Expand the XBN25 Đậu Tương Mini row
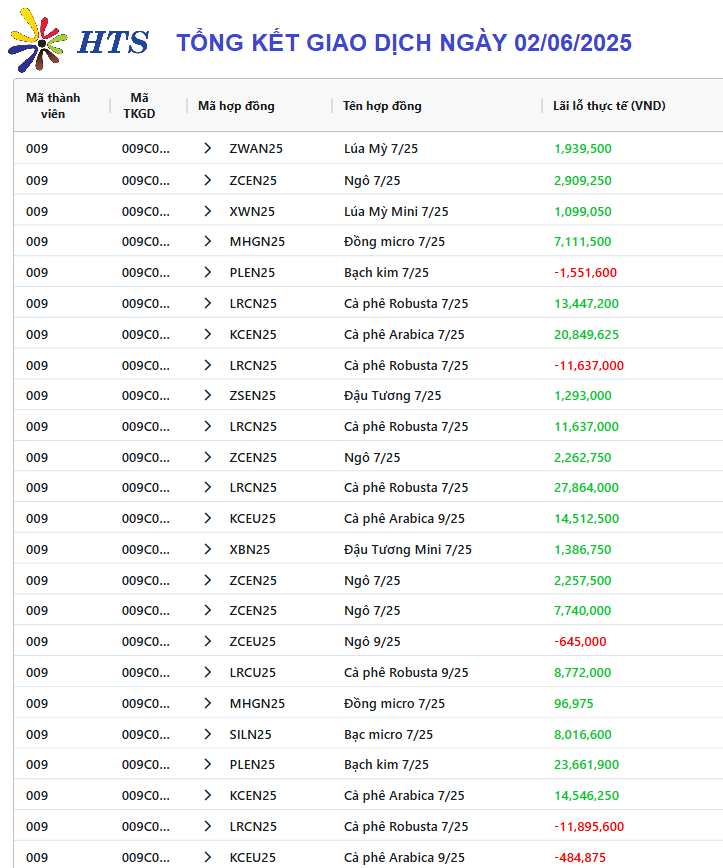The height and width of the screenshot is (868, 723). pos(208,549)
